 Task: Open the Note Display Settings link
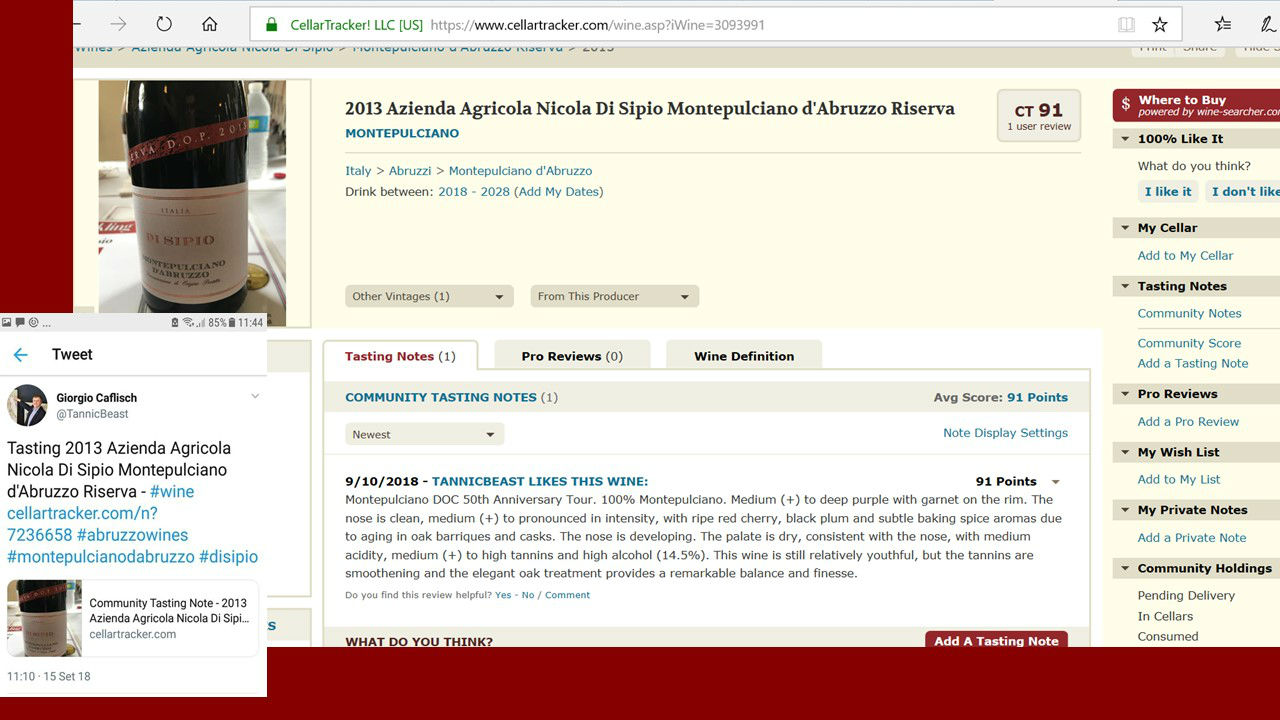[1005, 433]
